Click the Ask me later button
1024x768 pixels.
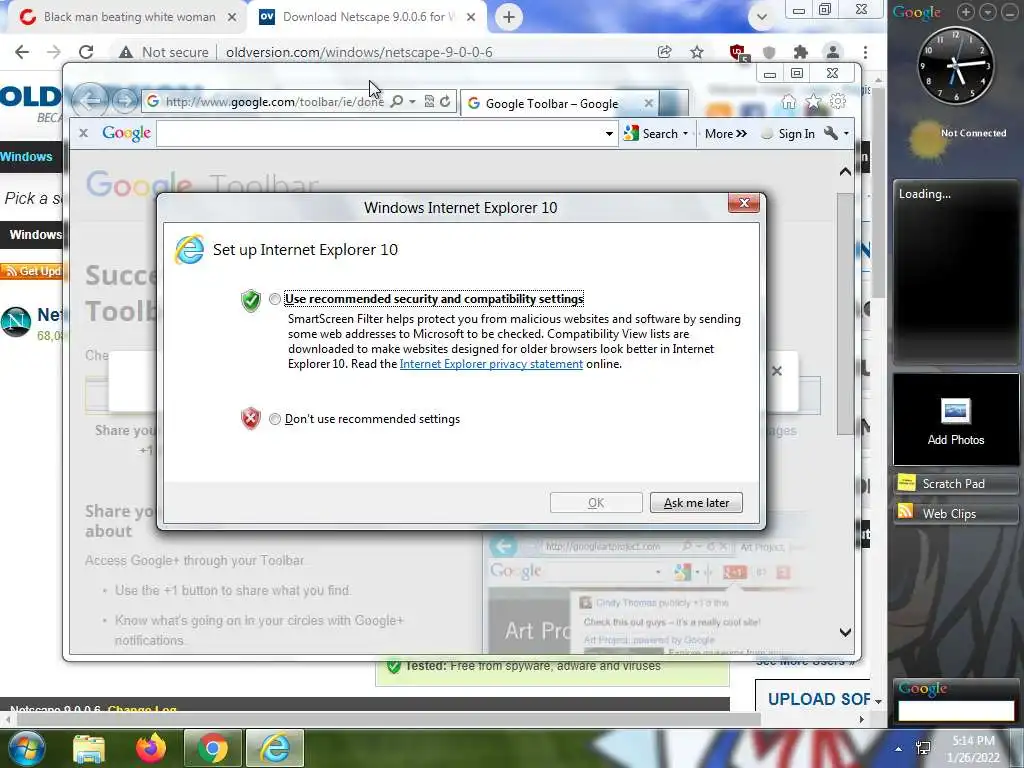click(696, 503)
